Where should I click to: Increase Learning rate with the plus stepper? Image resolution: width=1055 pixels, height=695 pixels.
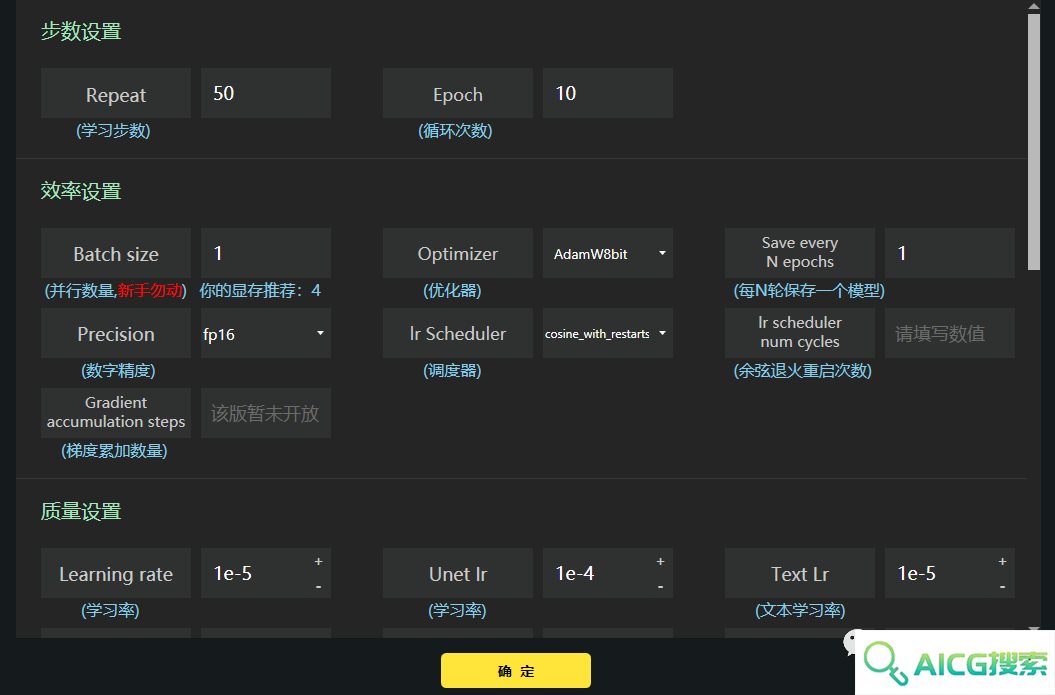pyautogui.click(x=318, y=561)
